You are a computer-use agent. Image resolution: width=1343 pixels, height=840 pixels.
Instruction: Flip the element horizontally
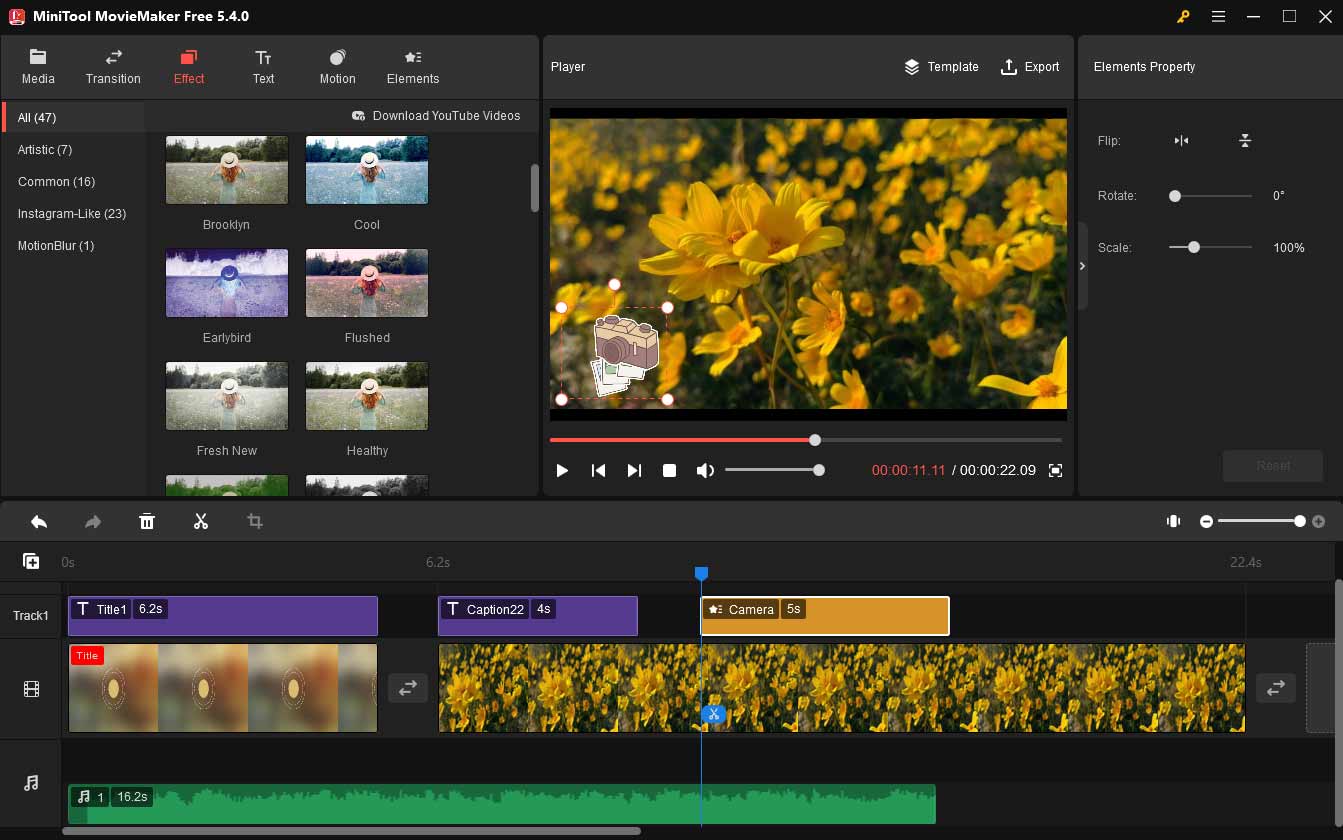click(1181, 141)
